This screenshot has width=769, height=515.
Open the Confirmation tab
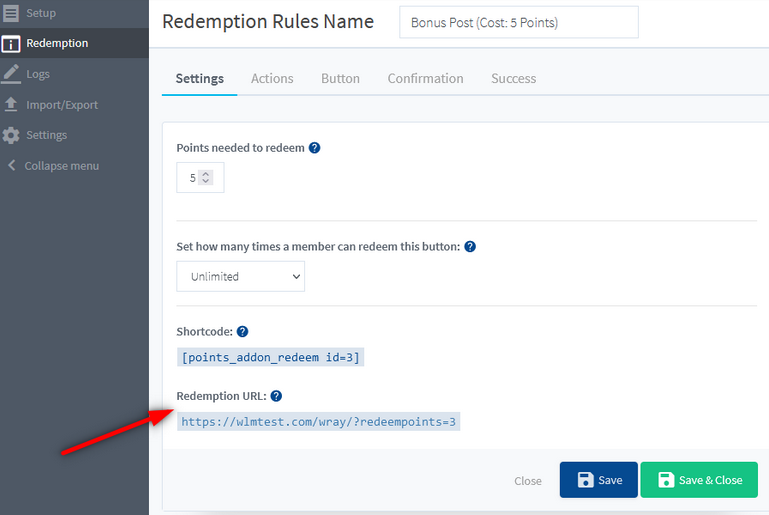click(425, 78)
